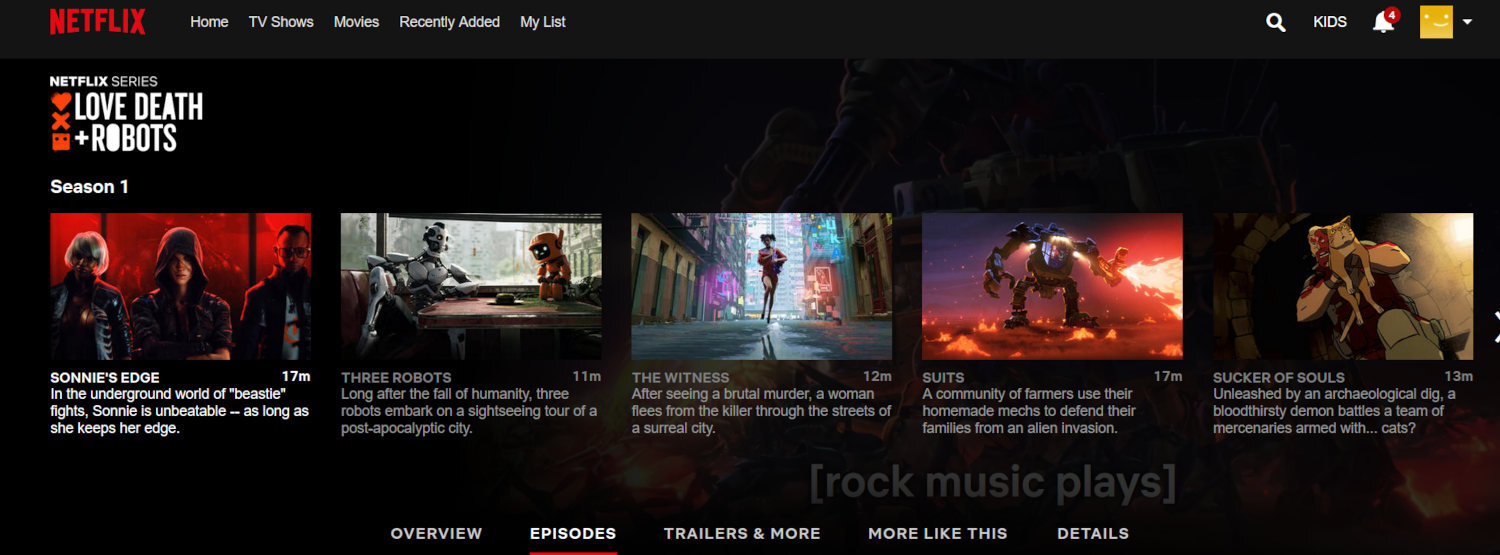The height and width of the screenshot is (555, 1500).
Task: Play the Suits episode thumbnail
Action: pyautogui.click(x=1052, y=286)
